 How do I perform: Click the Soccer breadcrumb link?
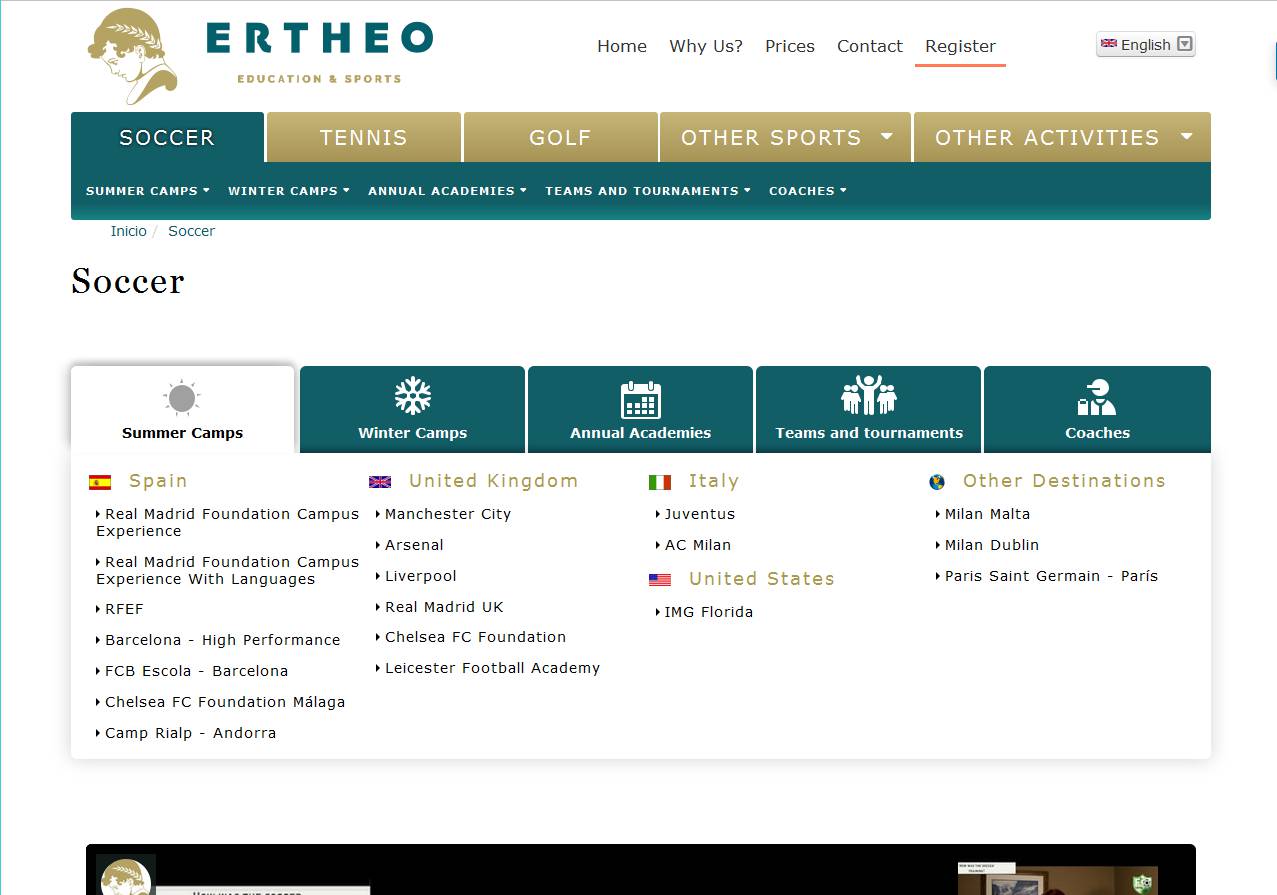tap(191, 231)
